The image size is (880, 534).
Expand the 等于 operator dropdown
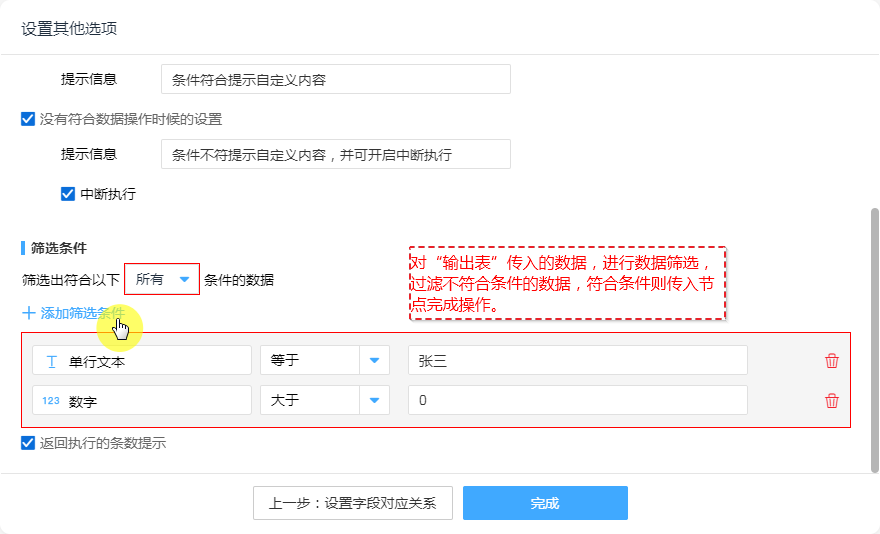pos(374,361)
